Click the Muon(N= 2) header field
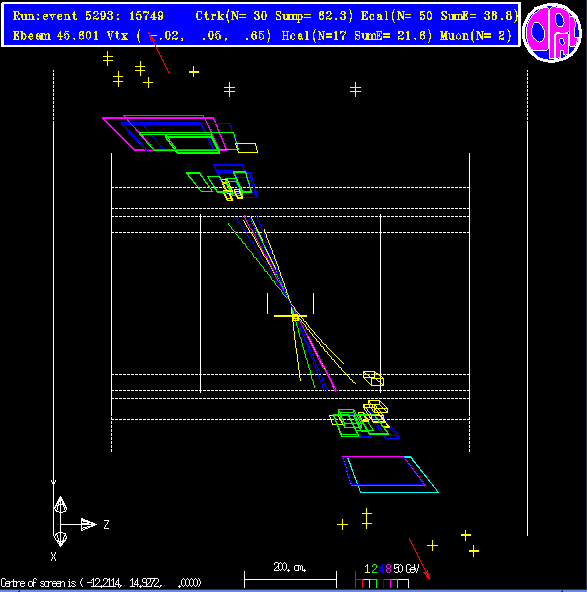 [x=476, y=36]
